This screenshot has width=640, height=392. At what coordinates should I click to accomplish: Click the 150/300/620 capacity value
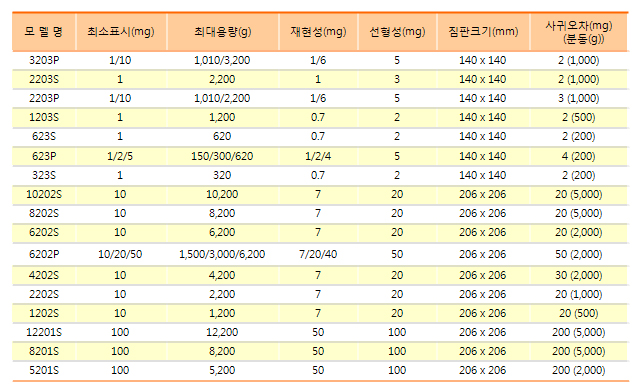222,156
